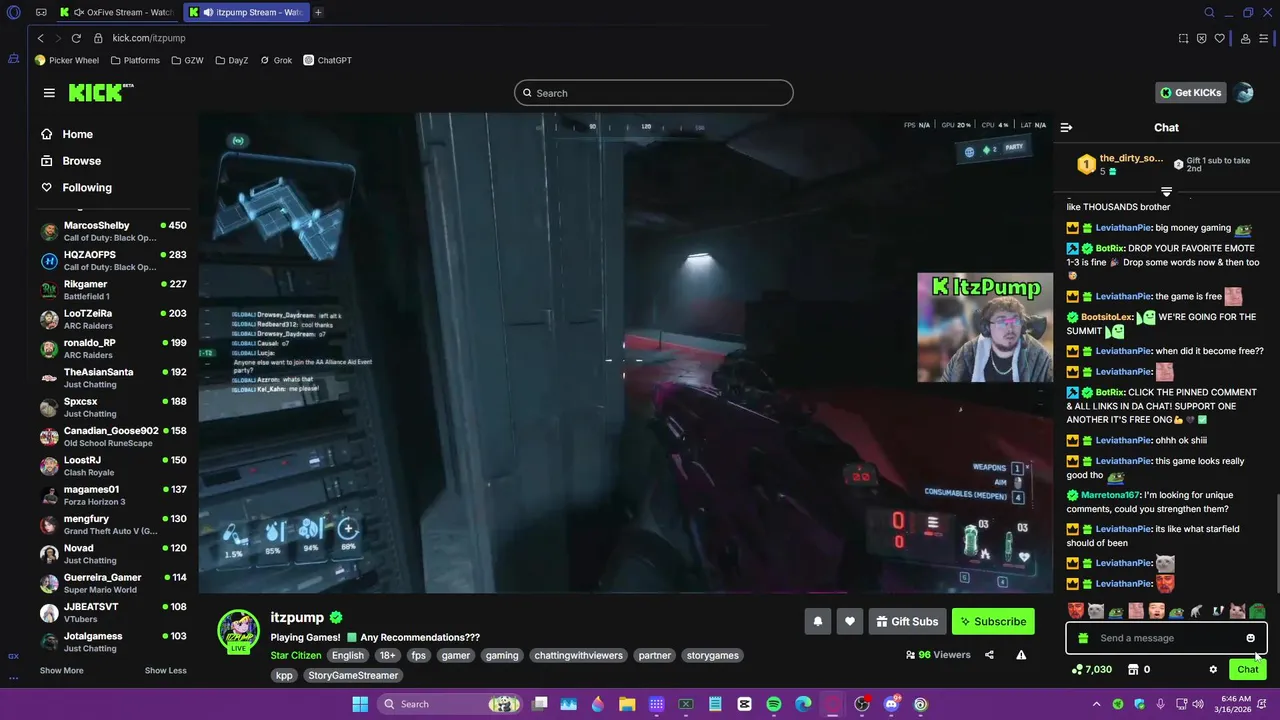Go back in browser
The width and height of the screenshot is (1280, 720).
[40, 38]
